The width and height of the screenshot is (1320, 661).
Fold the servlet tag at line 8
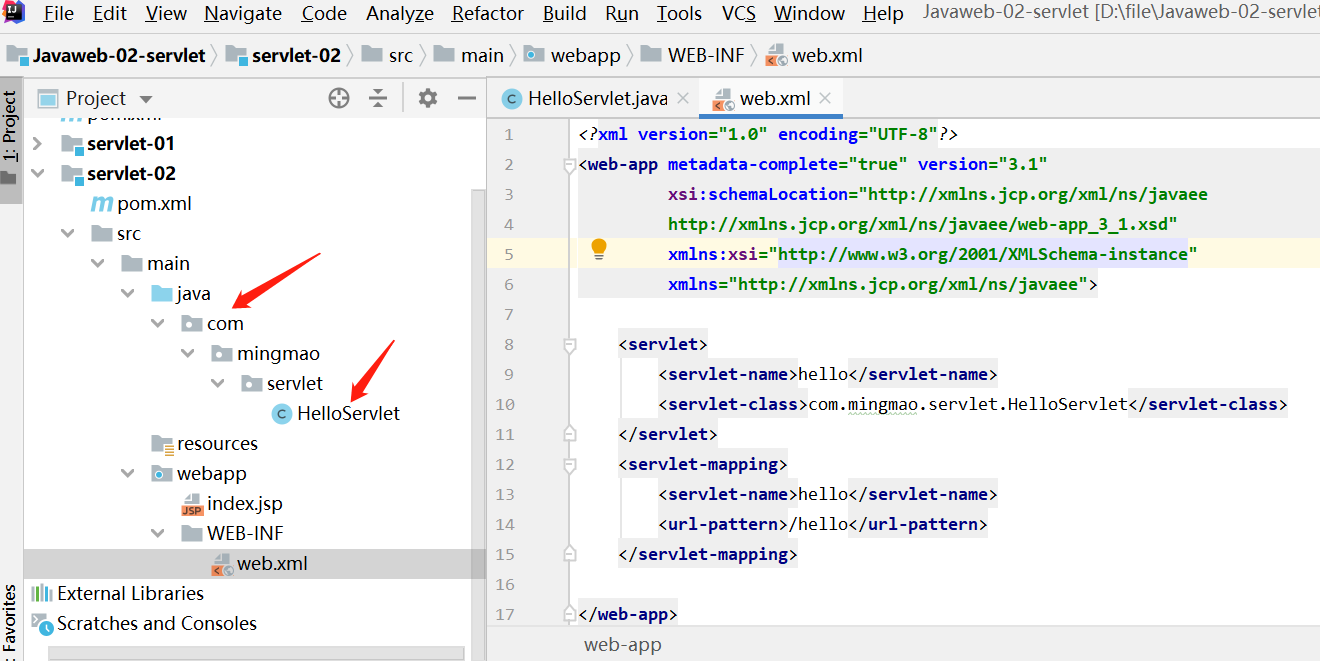(x=569, y=345)
